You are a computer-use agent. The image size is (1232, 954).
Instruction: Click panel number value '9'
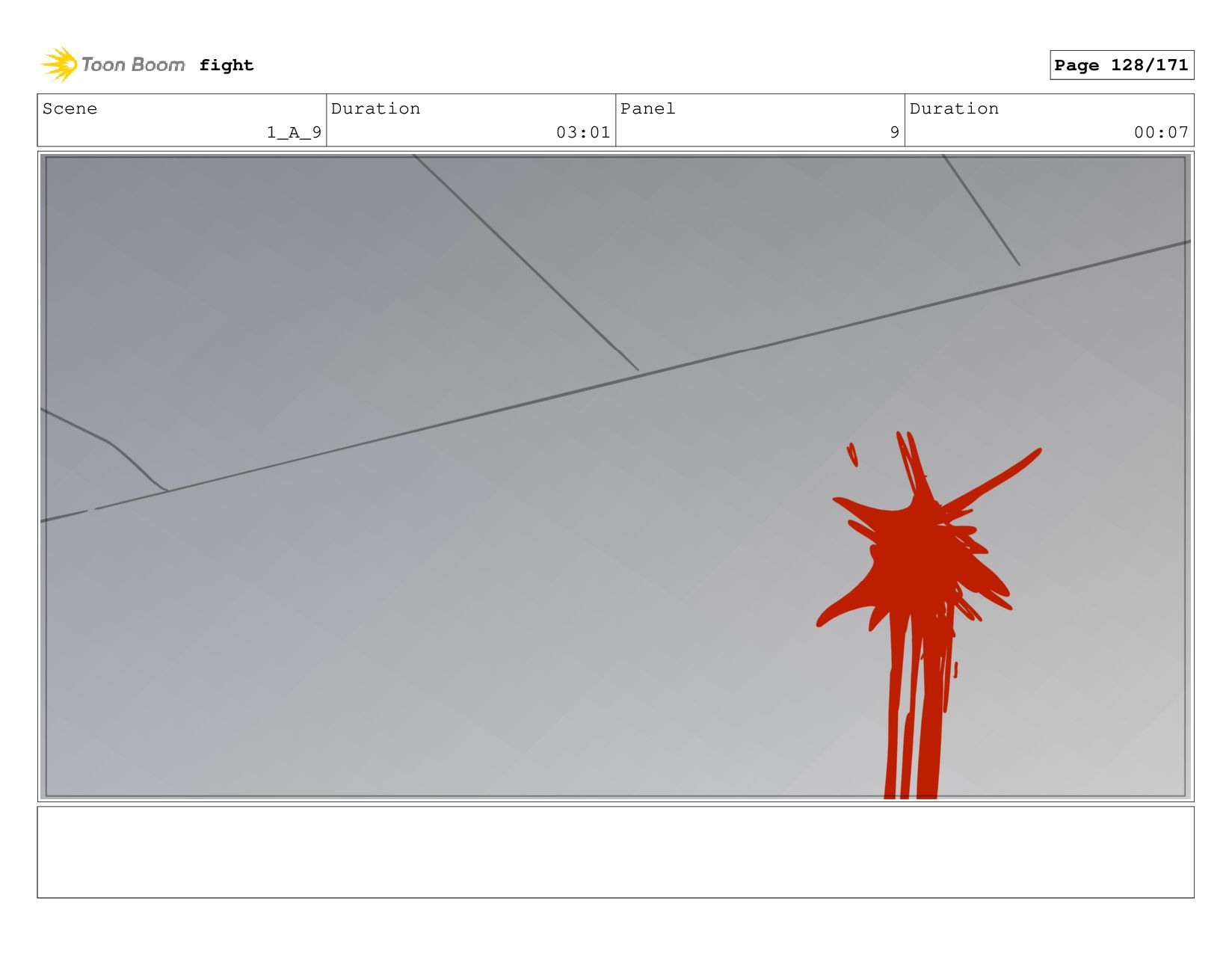click(894, 132)
